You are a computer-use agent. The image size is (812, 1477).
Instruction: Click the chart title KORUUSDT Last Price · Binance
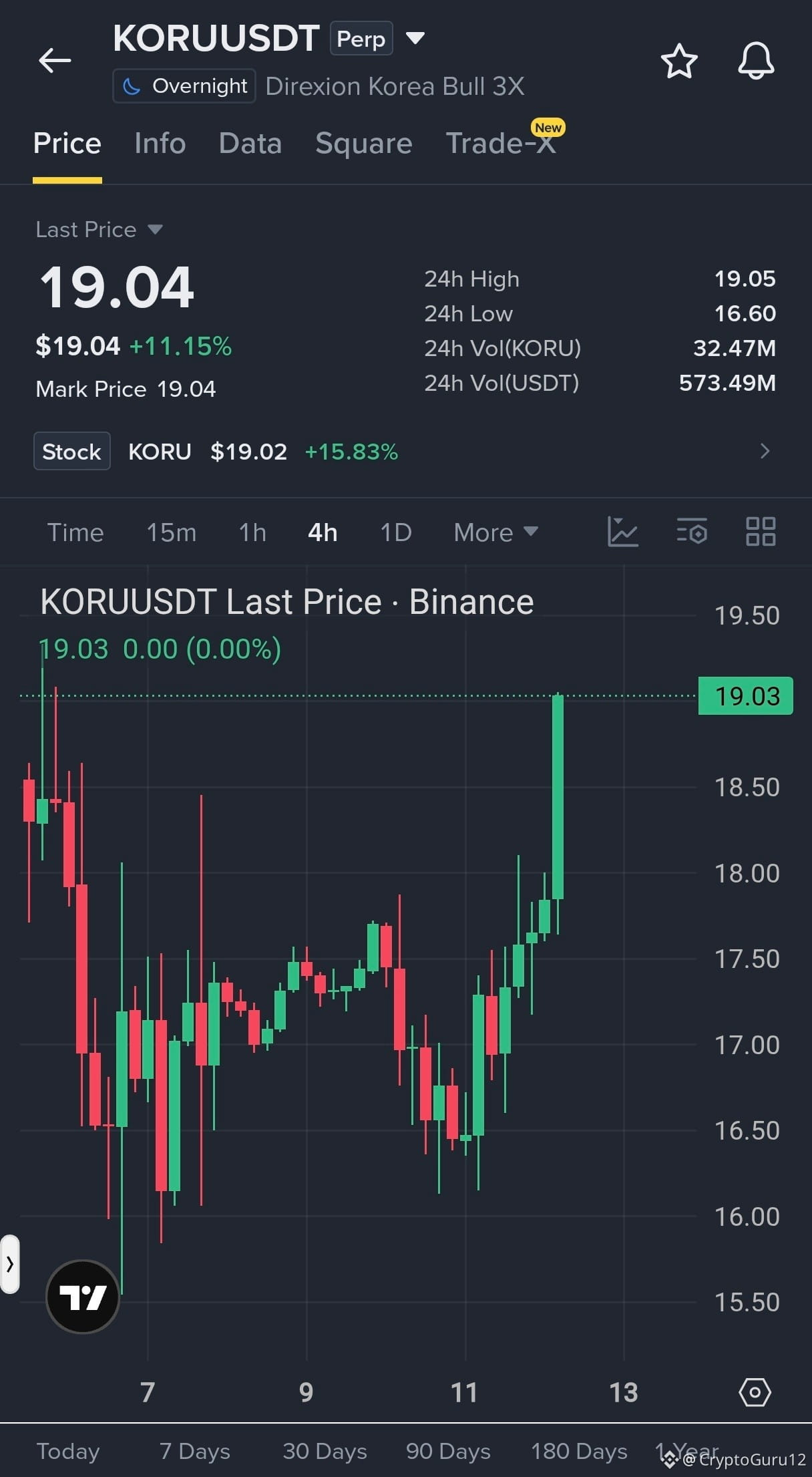click(287, 602)
